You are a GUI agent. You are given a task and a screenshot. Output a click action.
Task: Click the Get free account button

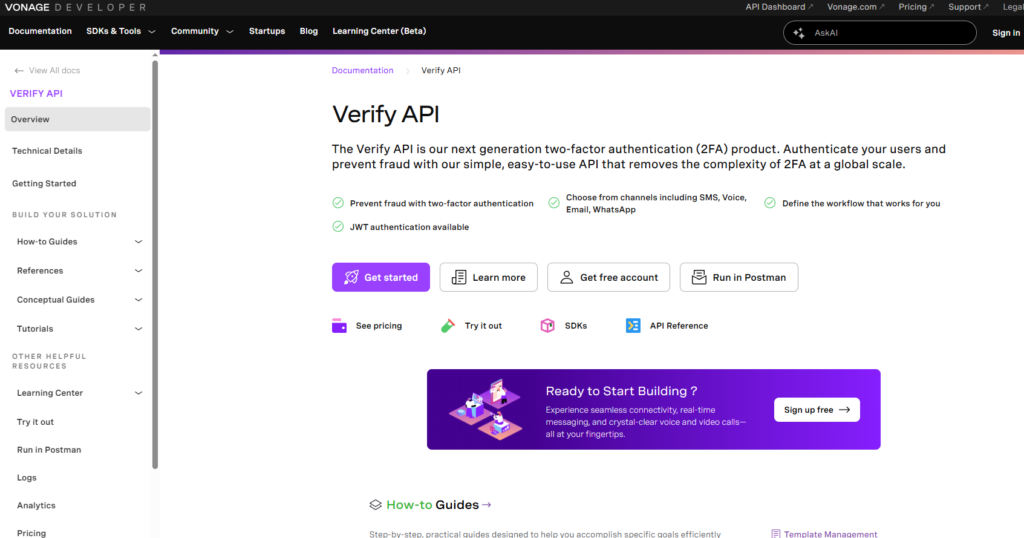tap(609, 277)
